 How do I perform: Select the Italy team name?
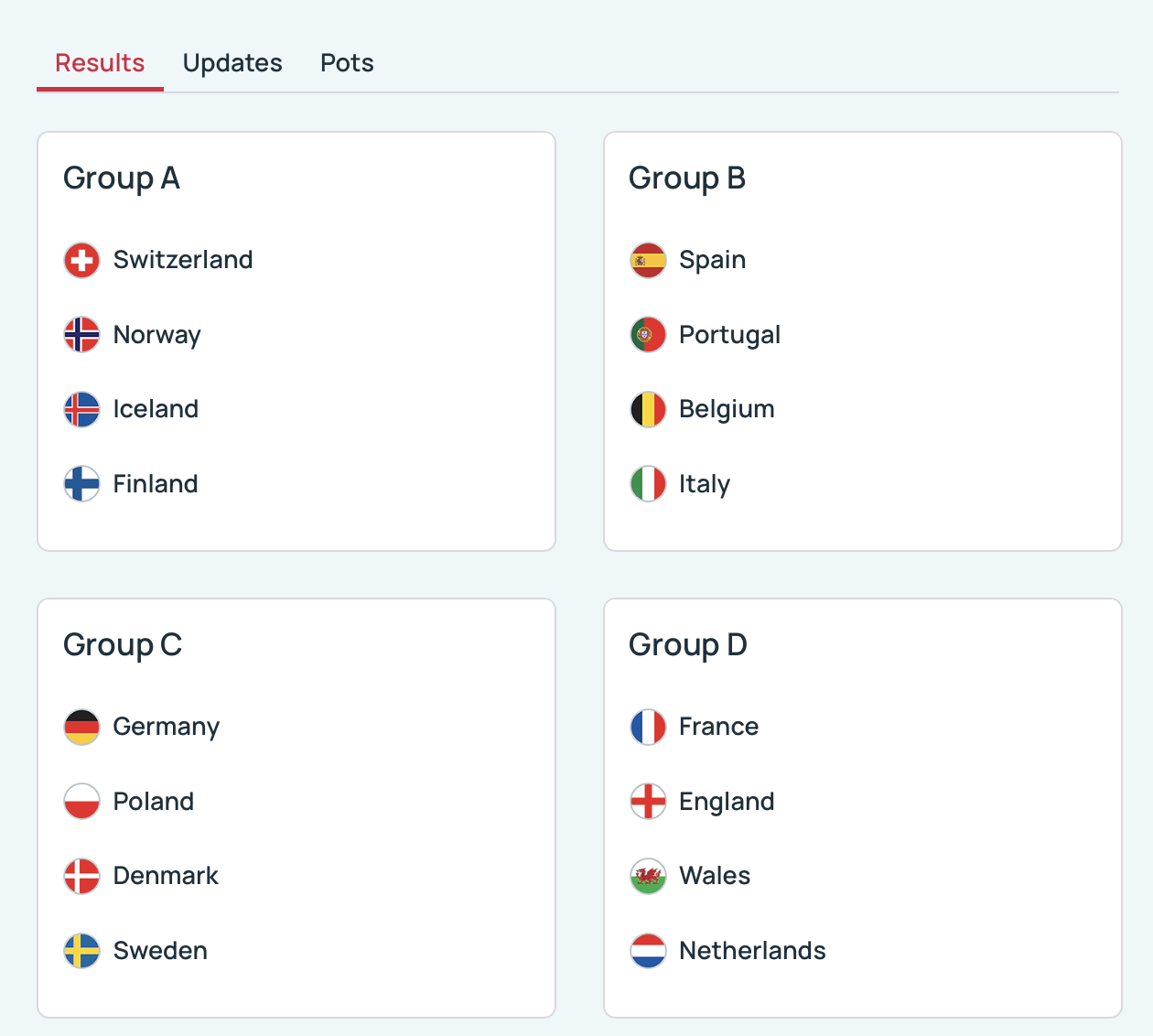click(x=705, y=484)
